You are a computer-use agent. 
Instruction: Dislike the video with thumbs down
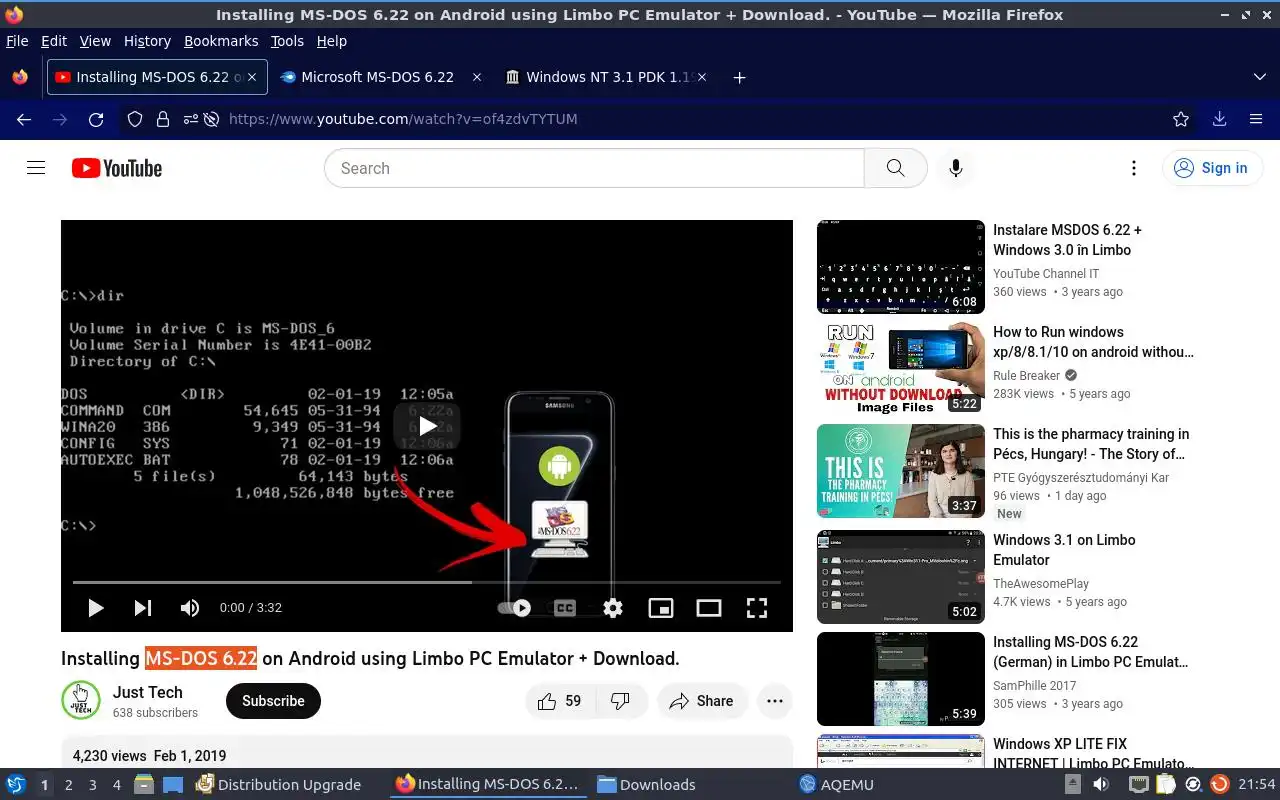pyautogui.click(x=620, y=701)
